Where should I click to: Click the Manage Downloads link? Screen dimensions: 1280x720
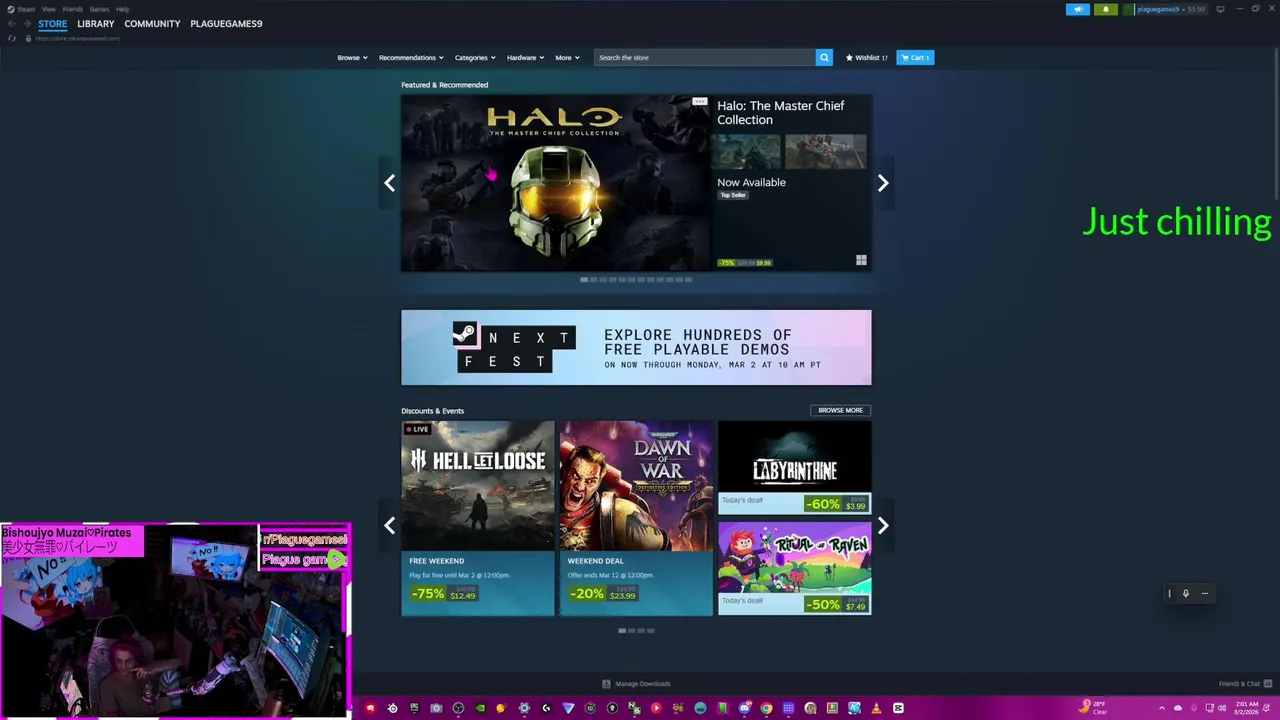[642, 684]
